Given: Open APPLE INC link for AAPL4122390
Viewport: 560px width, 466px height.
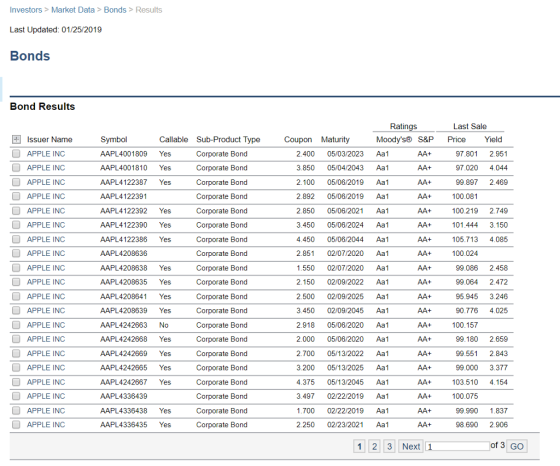Looking at the screenshot, I should 46,225.
